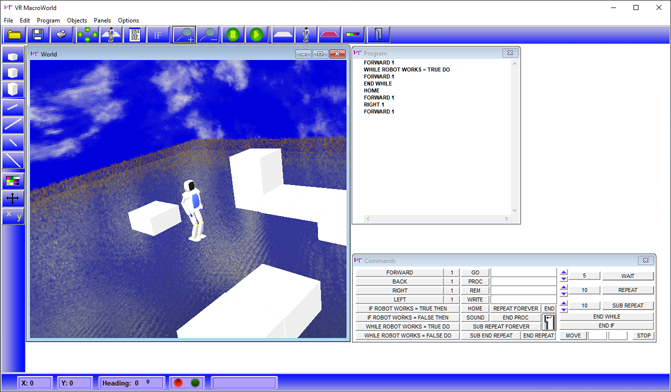Click the standing robot icon beside floor planes
The height and width of the screenshot is (392, 671).
(x=306, y=35)
